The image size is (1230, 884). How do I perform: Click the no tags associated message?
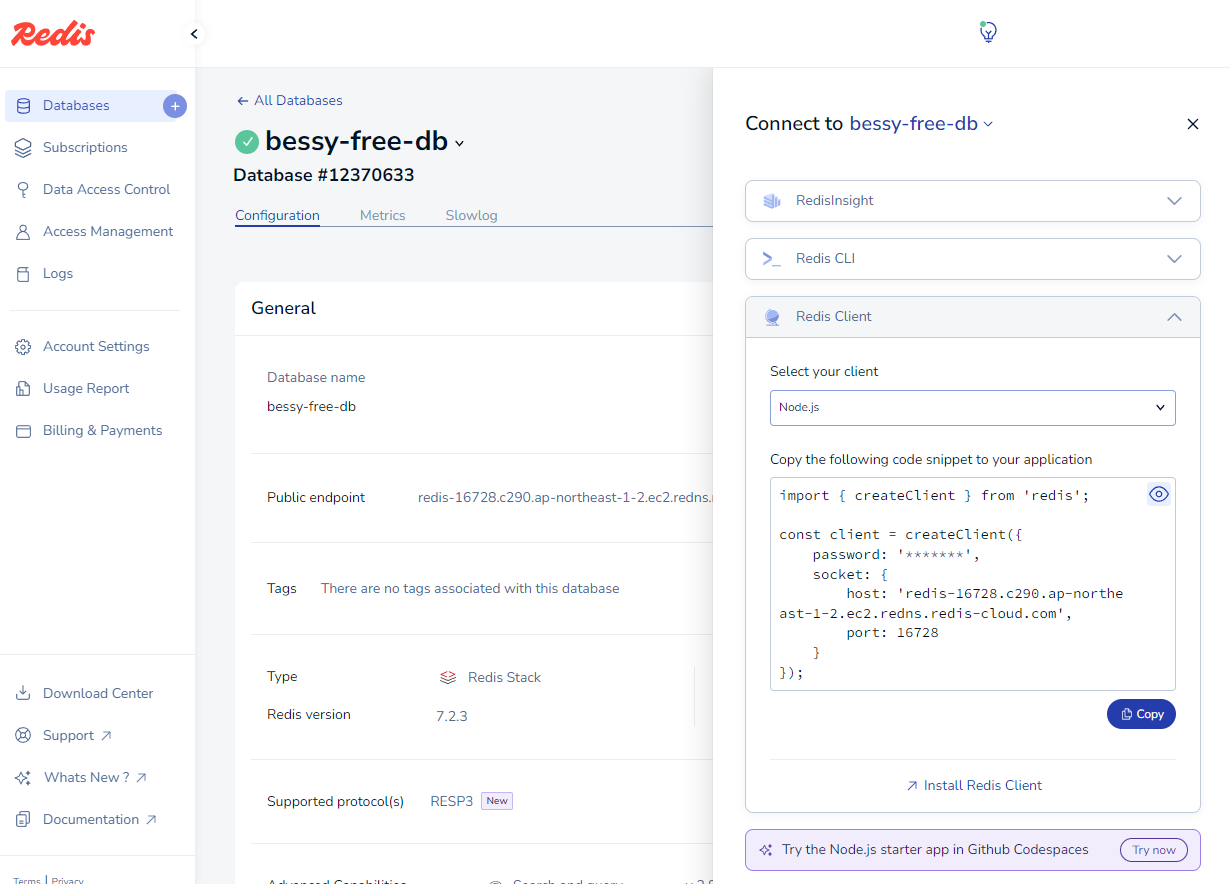click(x=470, y=588)
